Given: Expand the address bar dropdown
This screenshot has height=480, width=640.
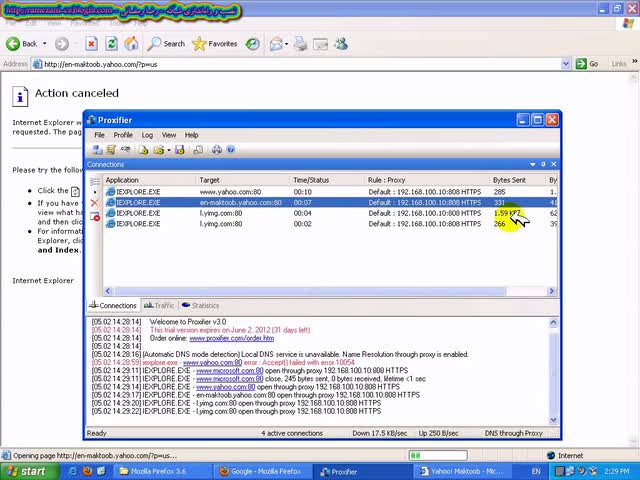Looking at the screenshot, I should 565,64.
